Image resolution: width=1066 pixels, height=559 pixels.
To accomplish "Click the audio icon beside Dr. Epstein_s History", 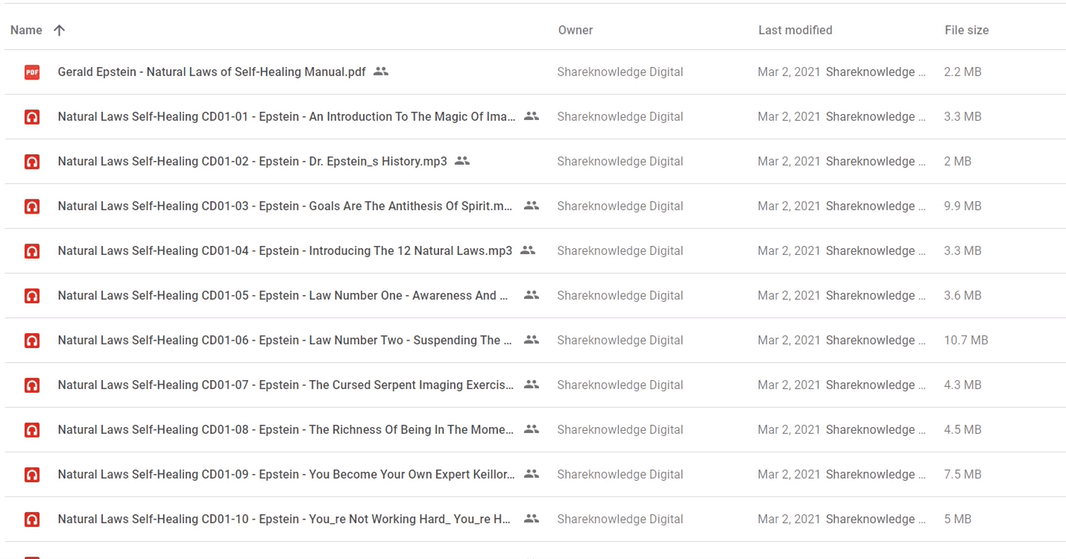I will click(32, 161).
